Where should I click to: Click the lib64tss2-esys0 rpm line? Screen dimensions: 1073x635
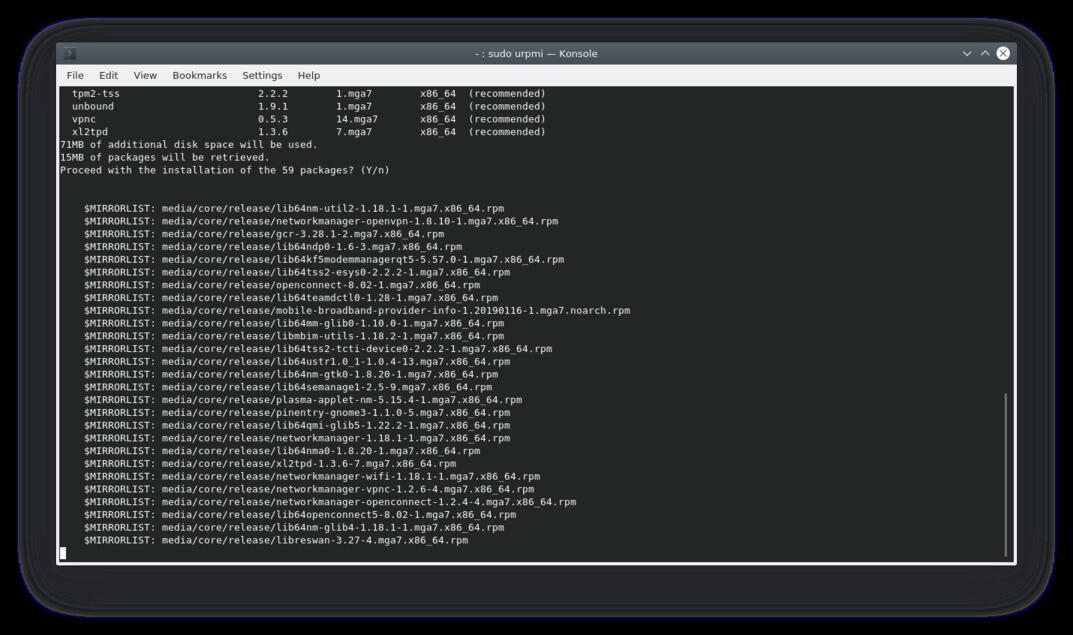click(297, 272)
